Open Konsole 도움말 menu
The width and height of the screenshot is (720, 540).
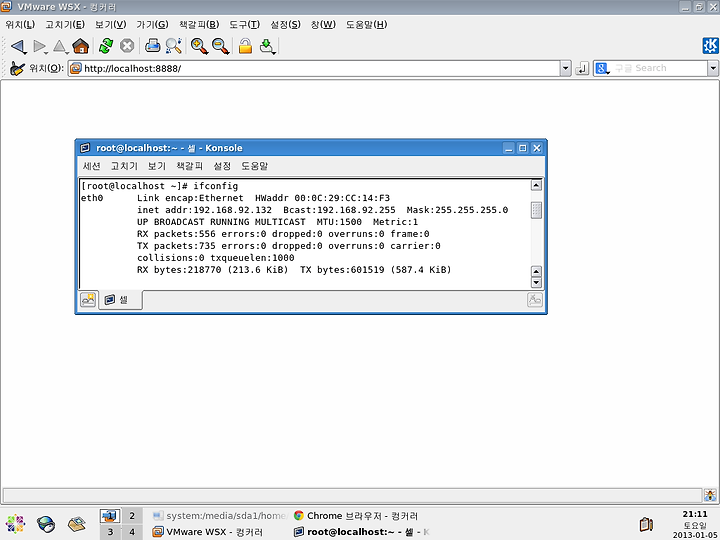[x=255, y=166]
